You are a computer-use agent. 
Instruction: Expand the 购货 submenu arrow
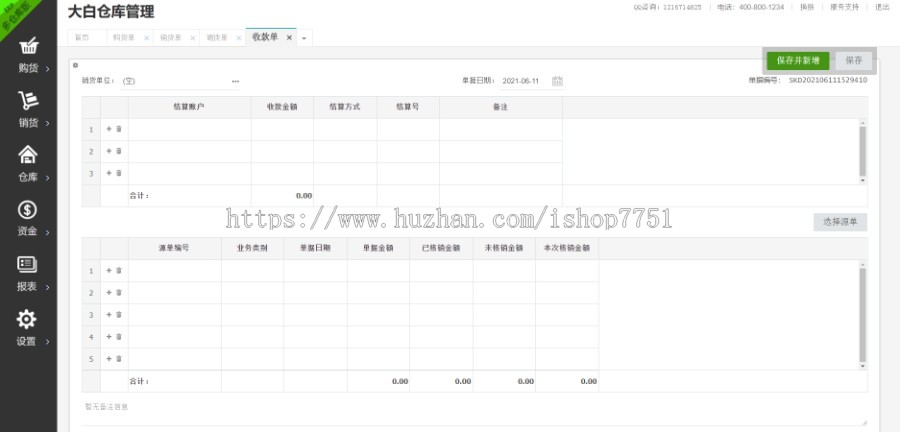[x=47, y=69]
